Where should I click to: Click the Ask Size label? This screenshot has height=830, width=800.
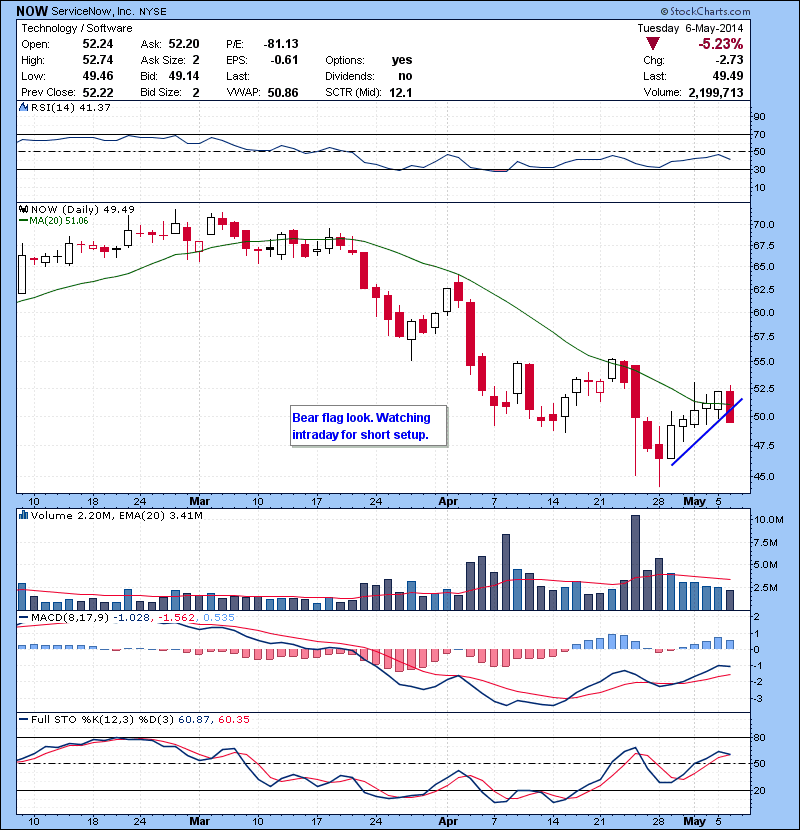(x=163, y=60)
